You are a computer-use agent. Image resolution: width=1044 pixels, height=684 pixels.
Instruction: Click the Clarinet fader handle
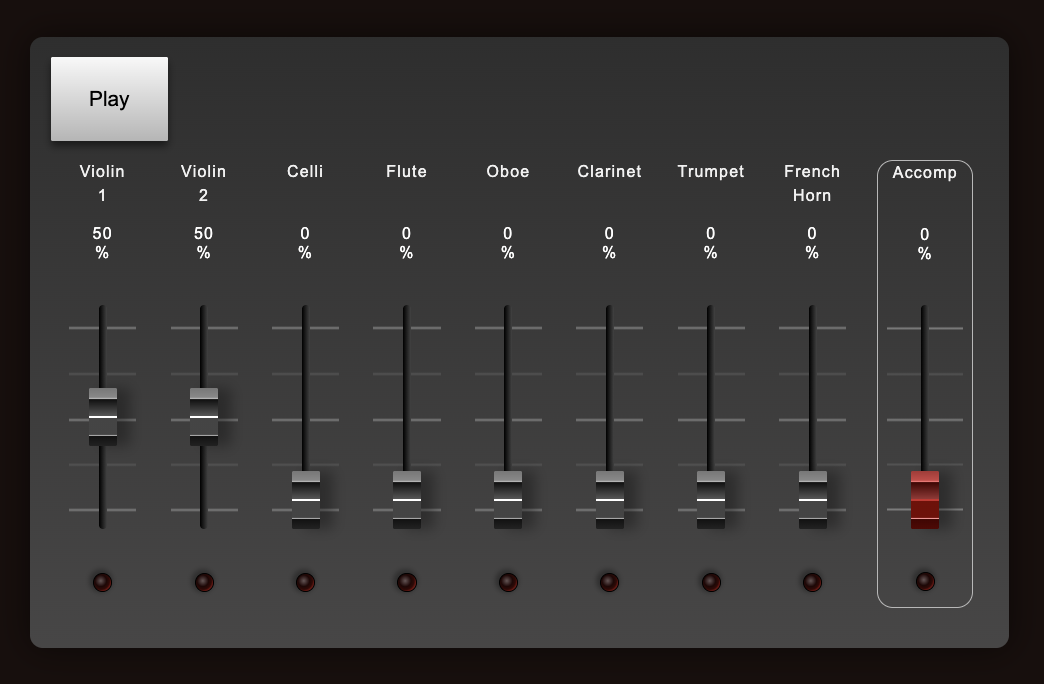pos(610,499)
